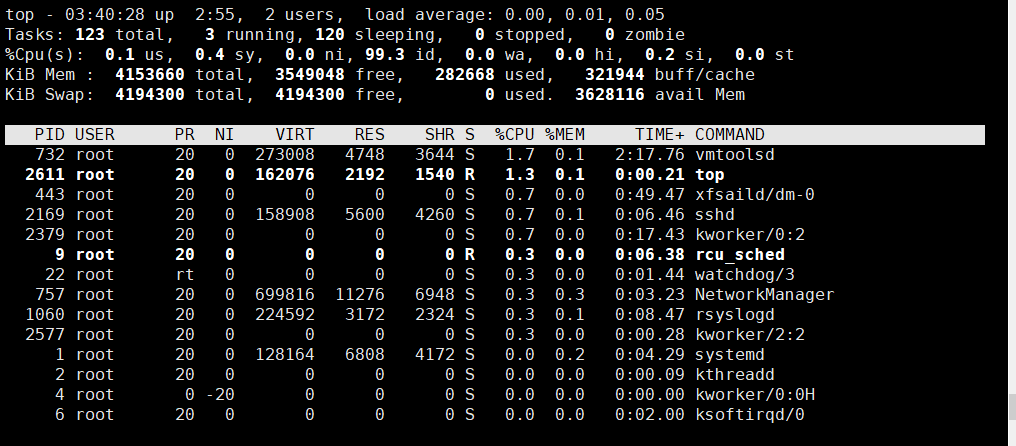The width and height of the screenshot is (1016, 446).
Task: Click the vertical scrollbar thumb
Action: [1012, 408]
